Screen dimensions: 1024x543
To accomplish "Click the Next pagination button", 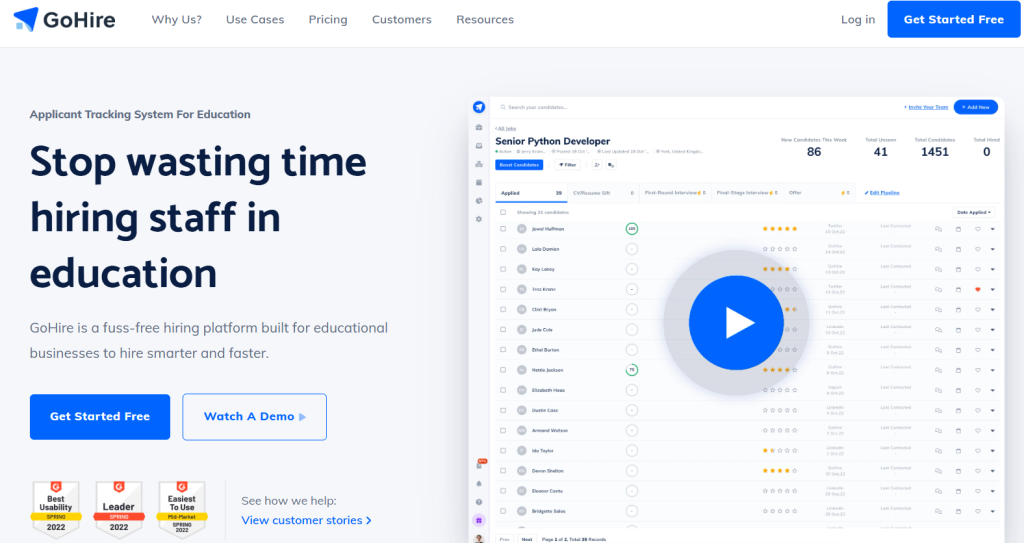I will coord(527,539).
